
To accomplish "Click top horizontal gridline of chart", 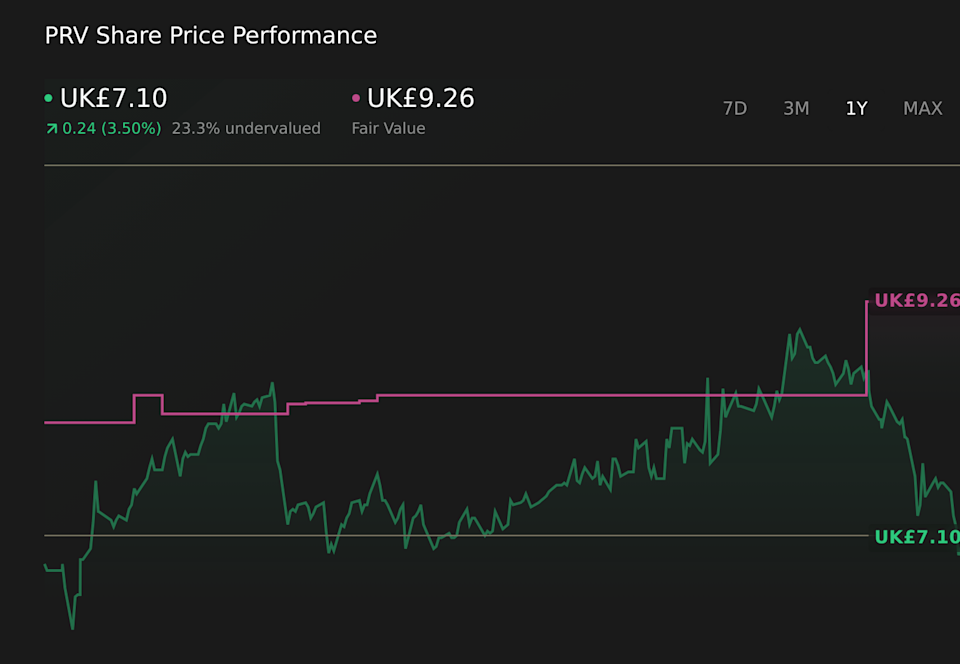I will [500, 165].
